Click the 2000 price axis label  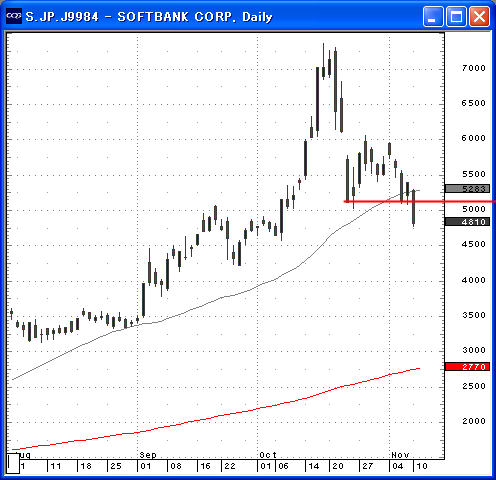pos(473,421)
